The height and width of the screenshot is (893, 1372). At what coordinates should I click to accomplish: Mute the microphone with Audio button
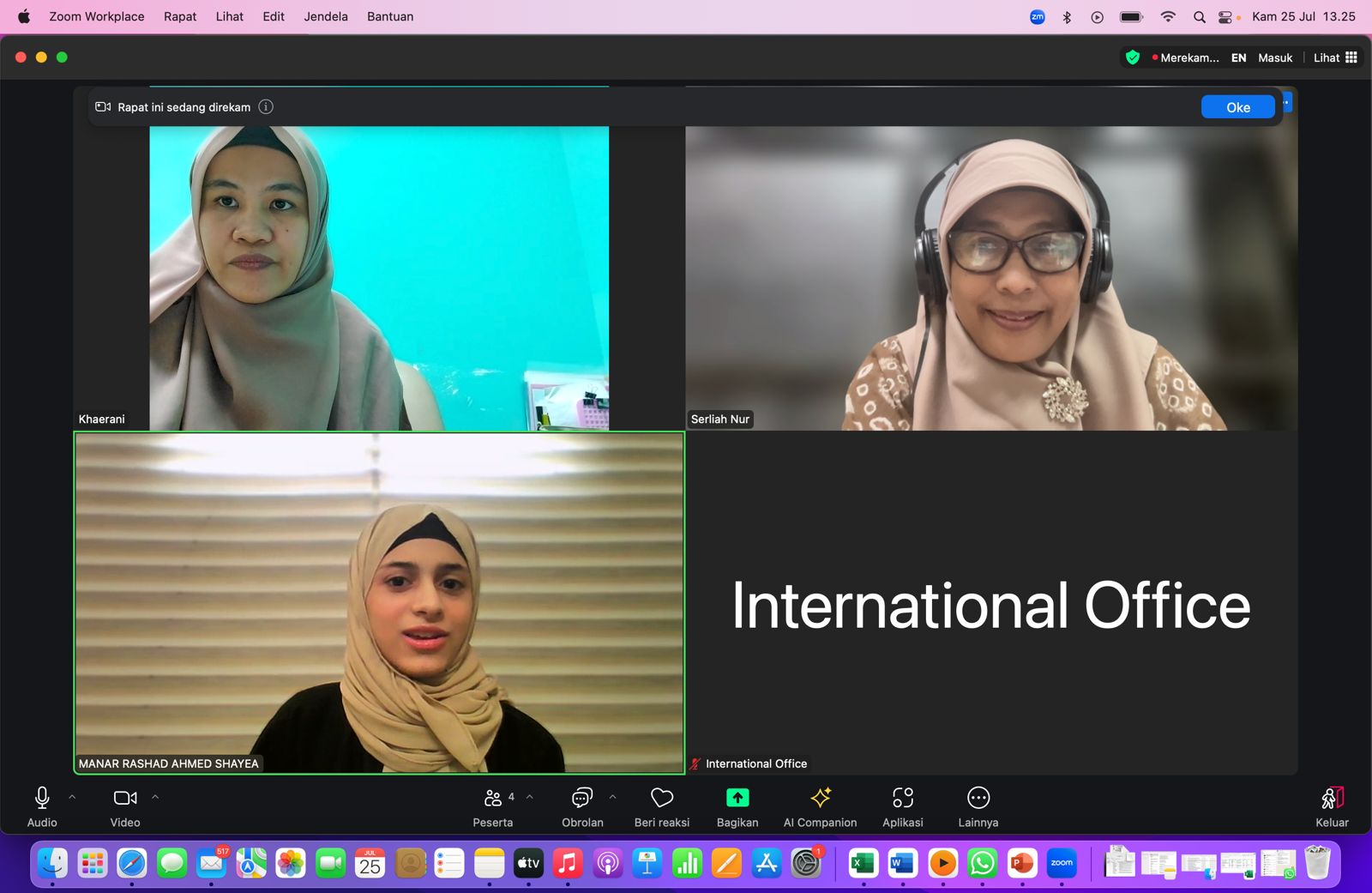(42, 799)
